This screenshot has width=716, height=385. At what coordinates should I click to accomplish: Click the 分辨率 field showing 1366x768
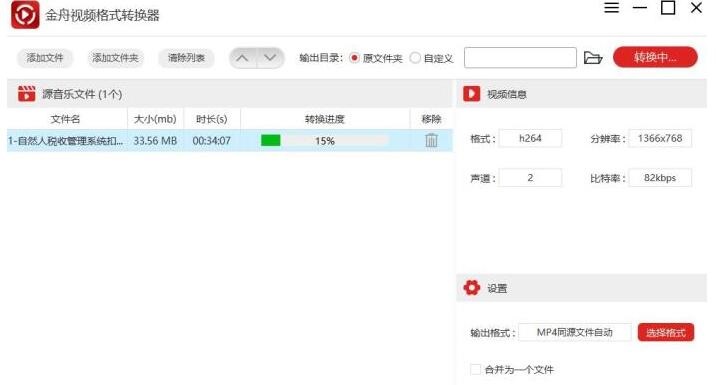pyautogui.click(x=660, y=138)
